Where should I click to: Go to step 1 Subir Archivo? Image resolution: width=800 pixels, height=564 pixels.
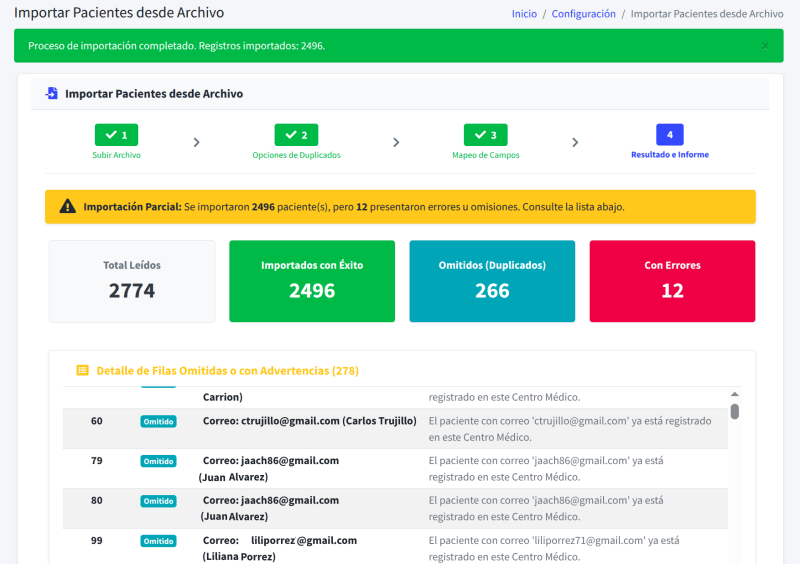(116, 142)
